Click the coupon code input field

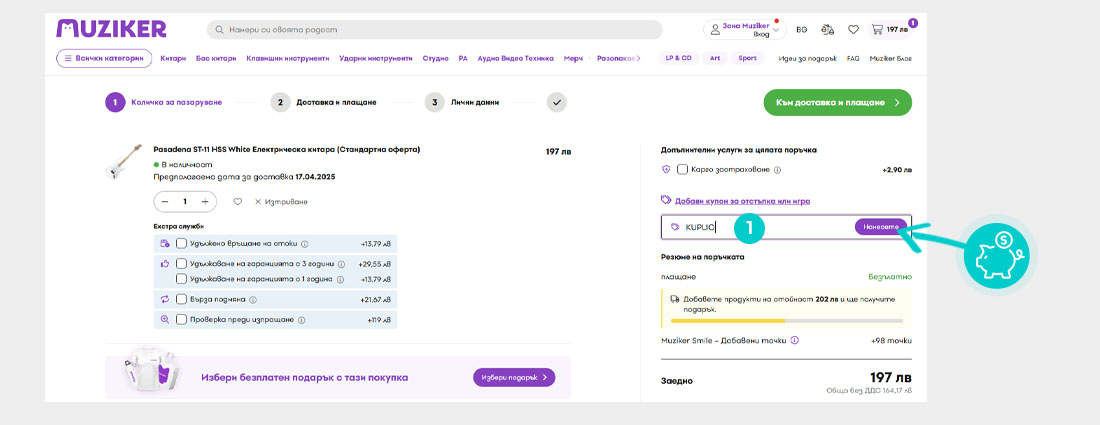(x=760, y=227)
